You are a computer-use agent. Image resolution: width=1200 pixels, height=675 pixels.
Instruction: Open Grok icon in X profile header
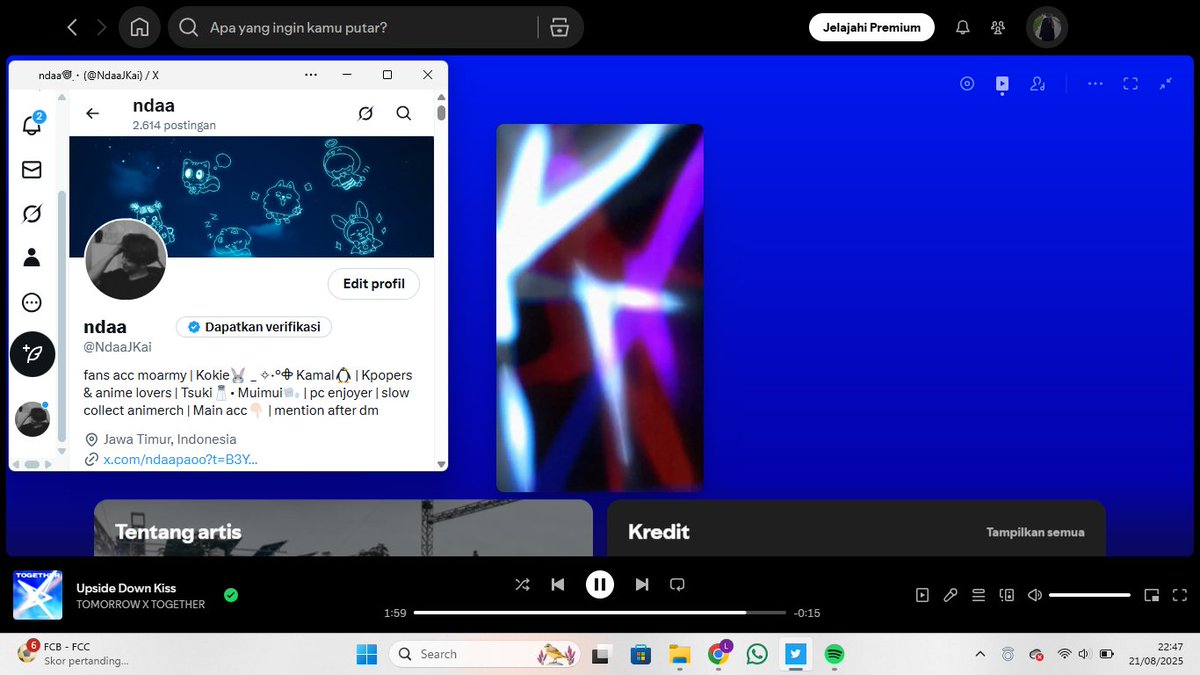(366, 113)
